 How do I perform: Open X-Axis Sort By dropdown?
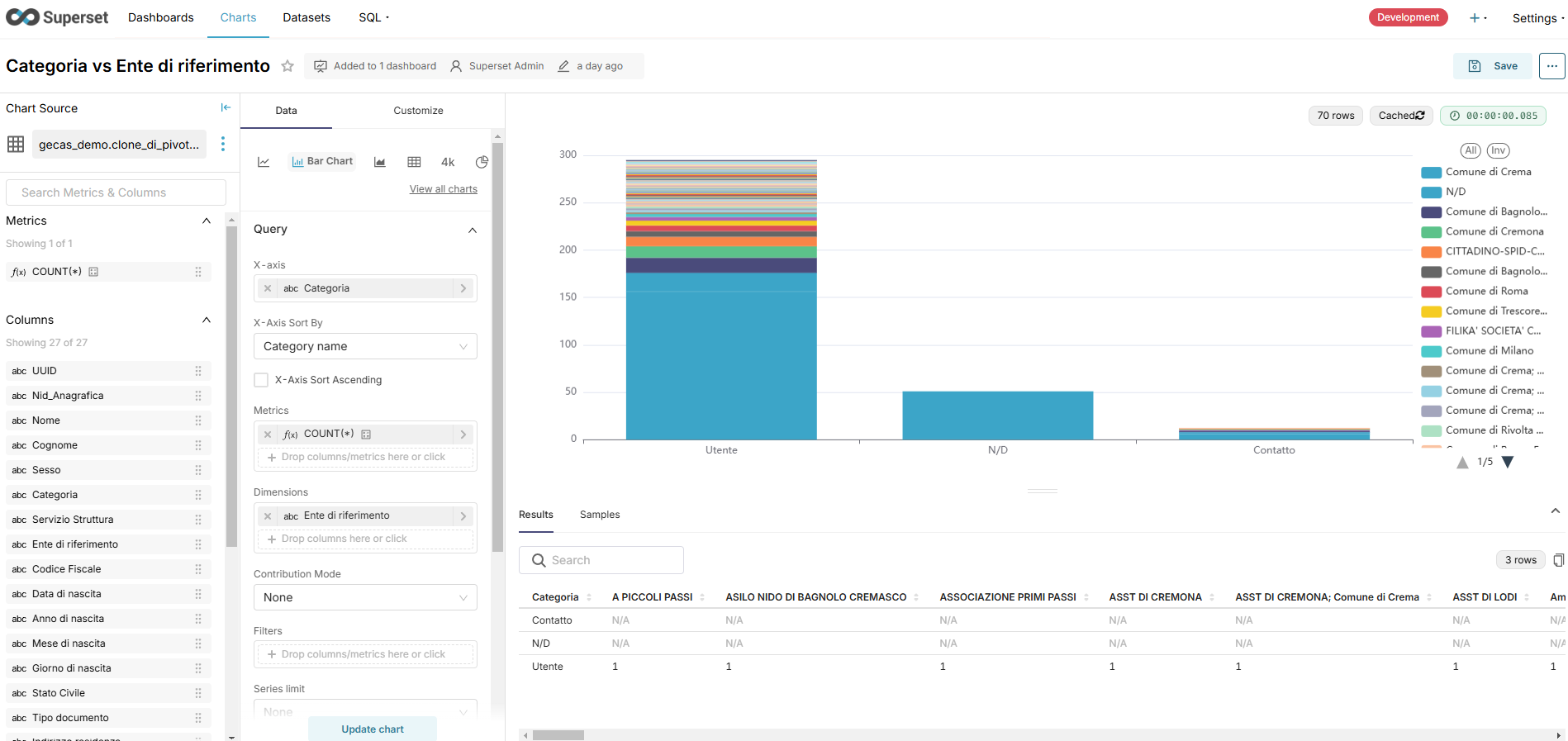pos(365,346)
